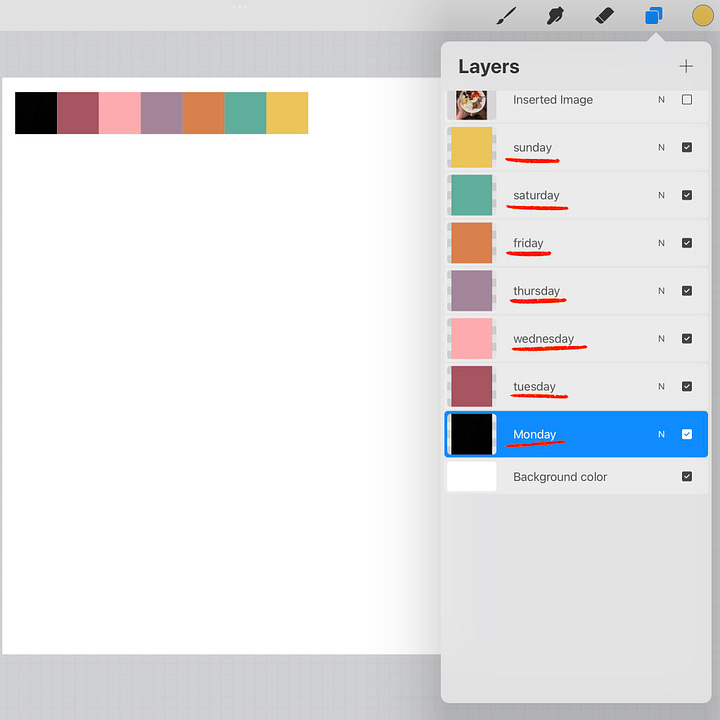Click the pink square on canvas
This screenshot has width=720, height=720.
tap(120, 113)
